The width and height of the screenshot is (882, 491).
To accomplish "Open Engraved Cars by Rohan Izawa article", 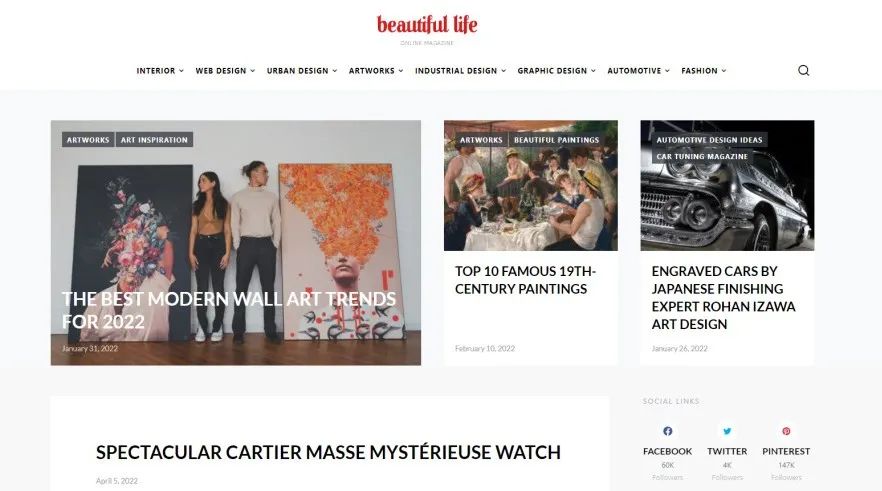I will point(723,298).
